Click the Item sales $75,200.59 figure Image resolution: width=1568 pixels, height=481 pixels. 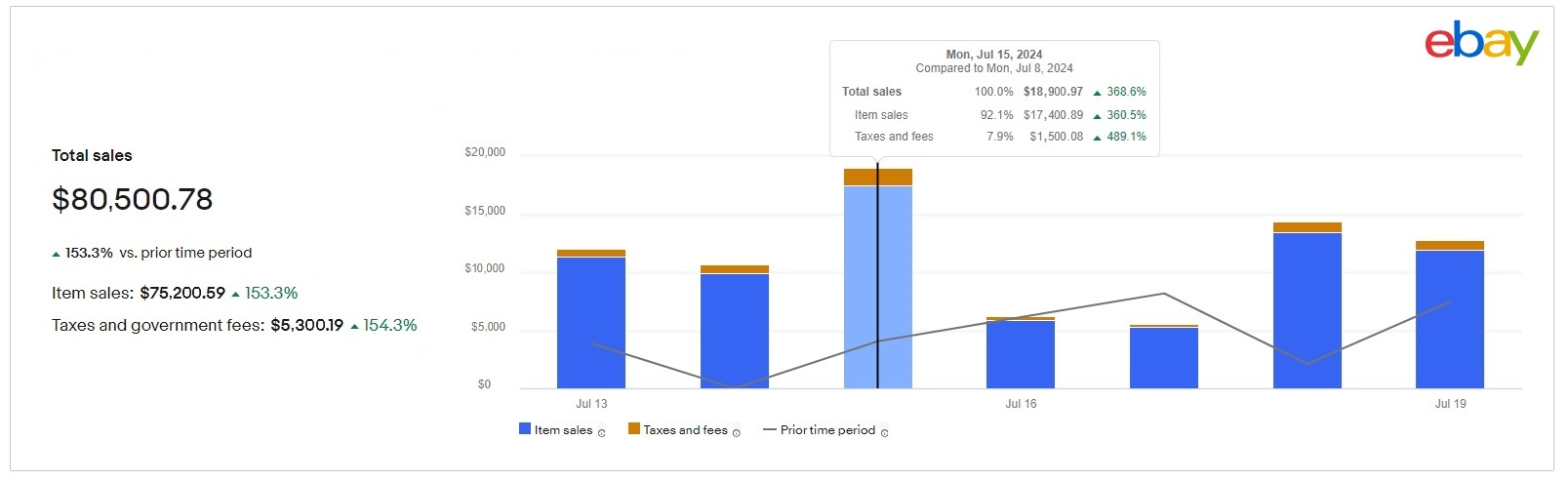point(182,293)
